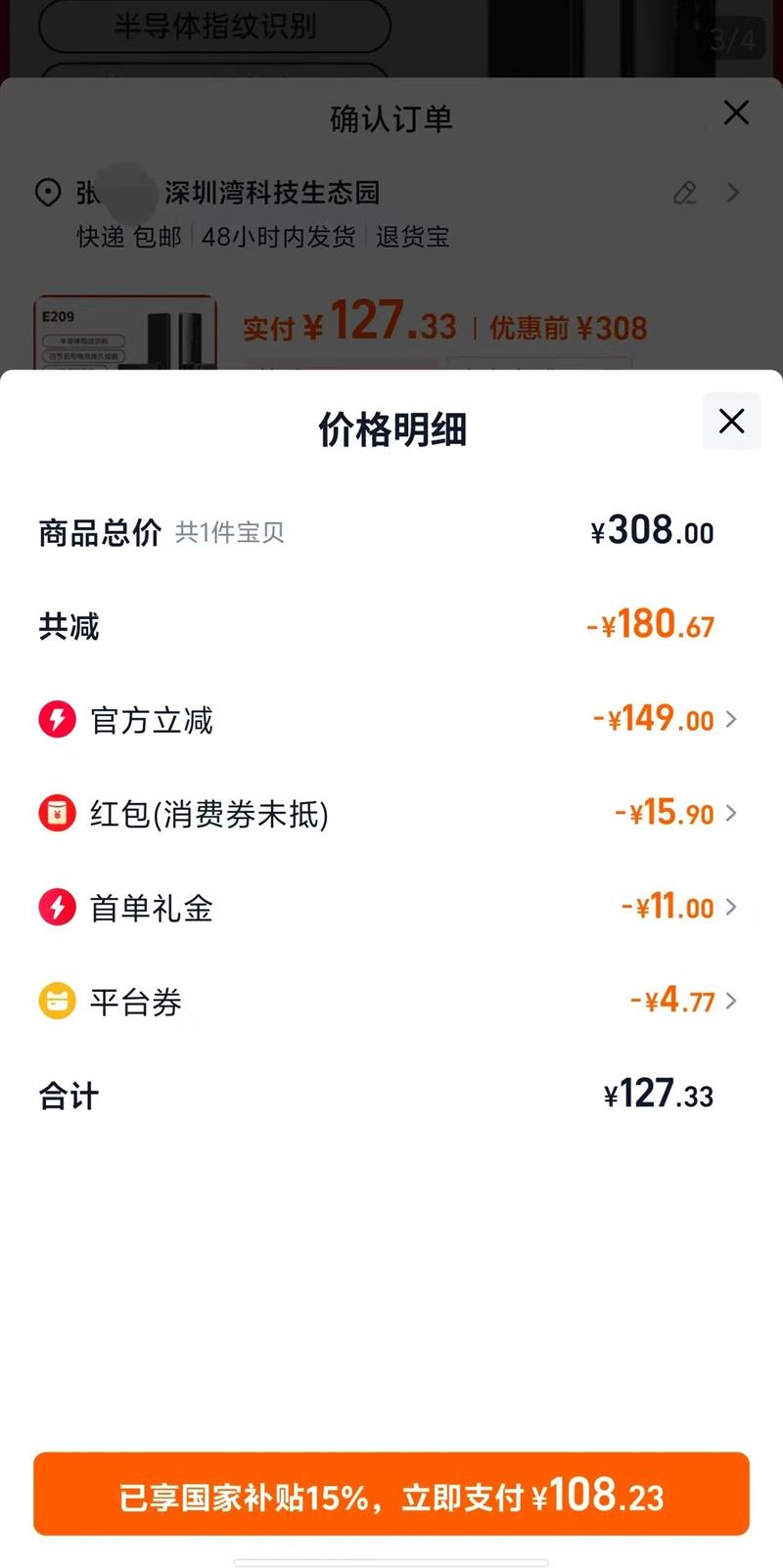
Task: Tap the 首单礼金 lightning icon
Action: 57,908
